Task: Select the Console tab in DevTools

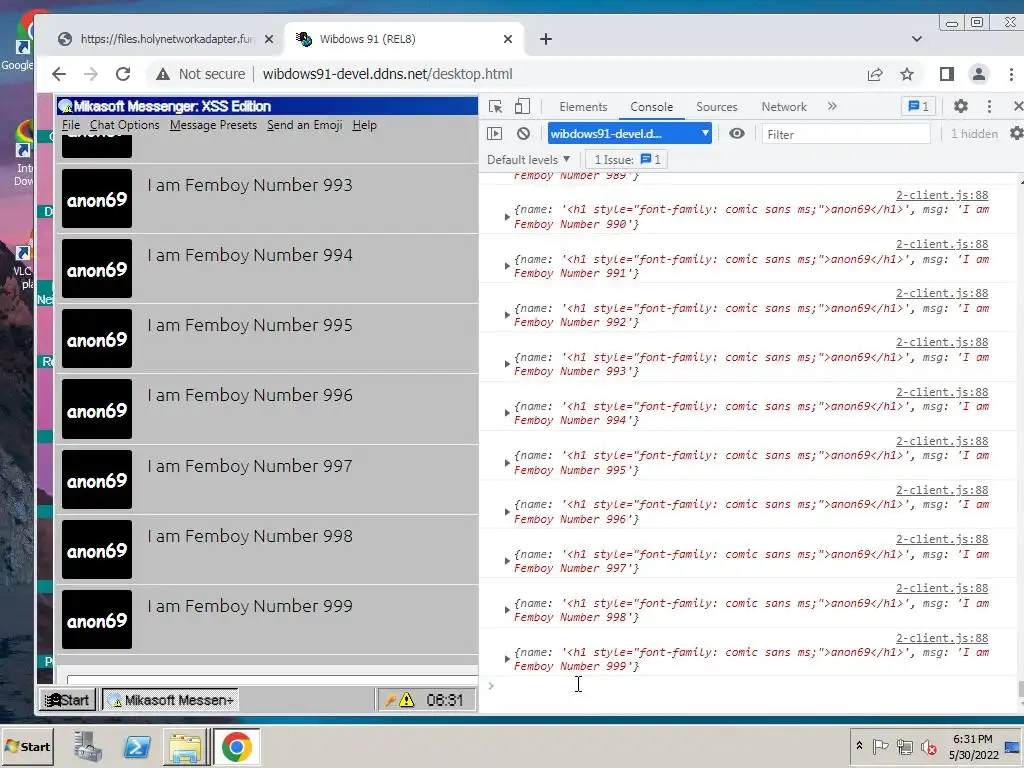Action: [651, 106]
